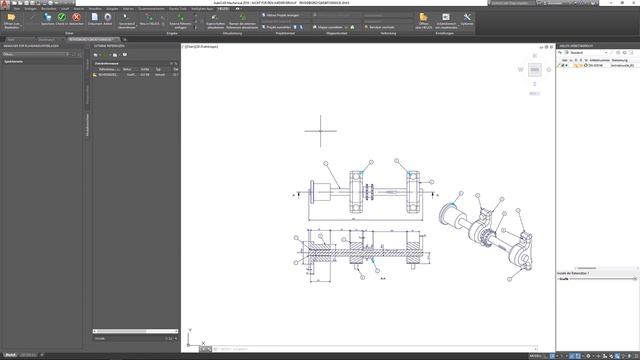
Task: Click the Dokument icon in the ribbon
Action: click(95, 17)
